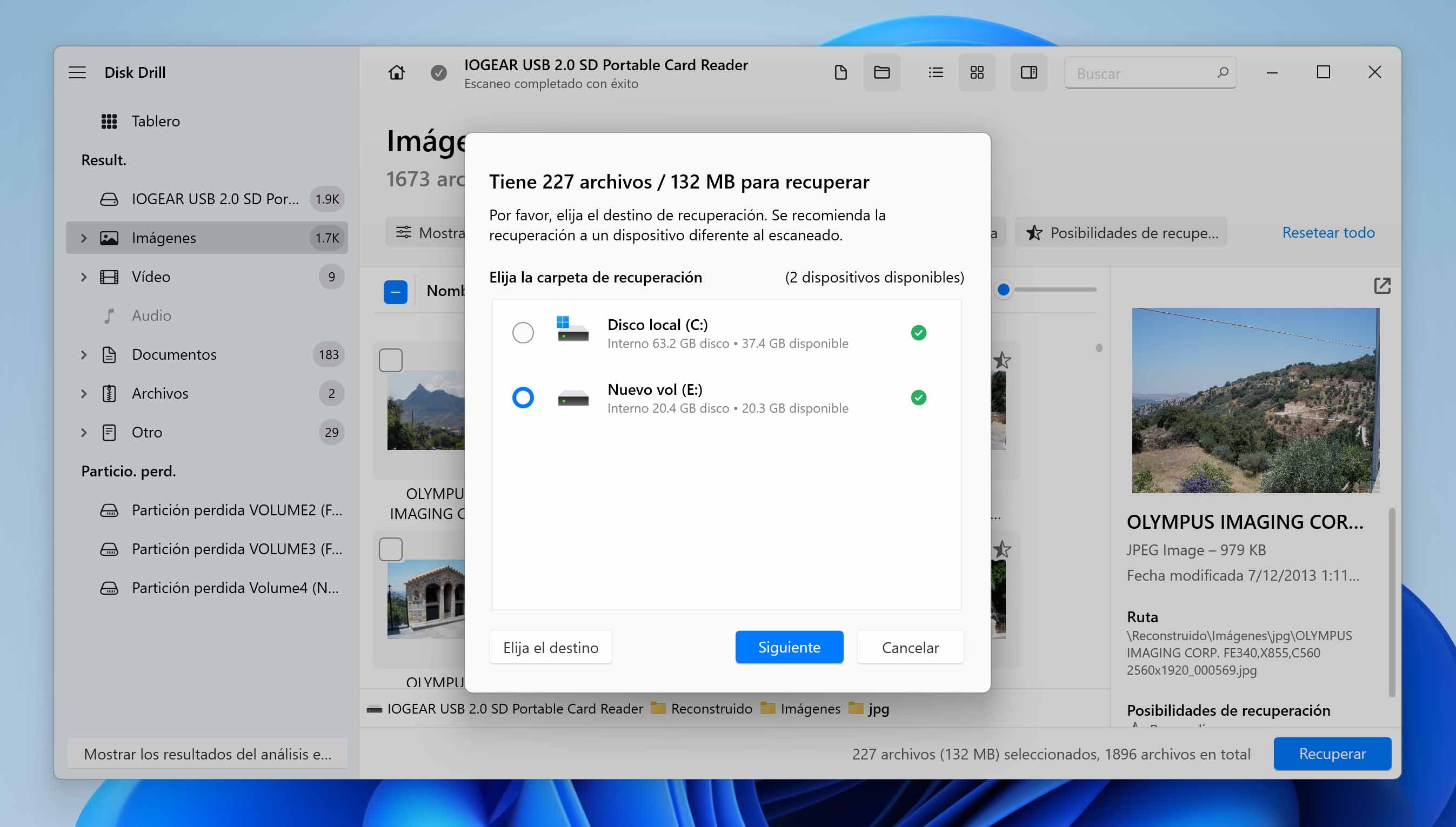Click Imágenes folder in breadcrumb
Viewport: 1456px width, 827px height.
[800, 708]
